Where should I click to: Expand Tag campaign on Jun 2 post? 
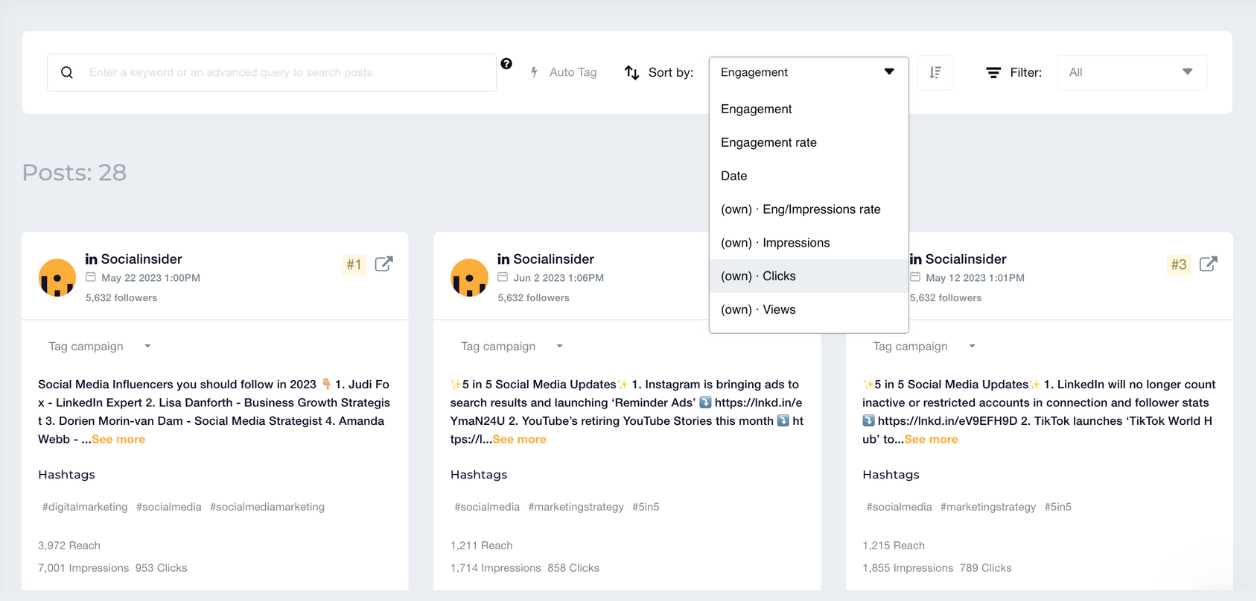512,346
